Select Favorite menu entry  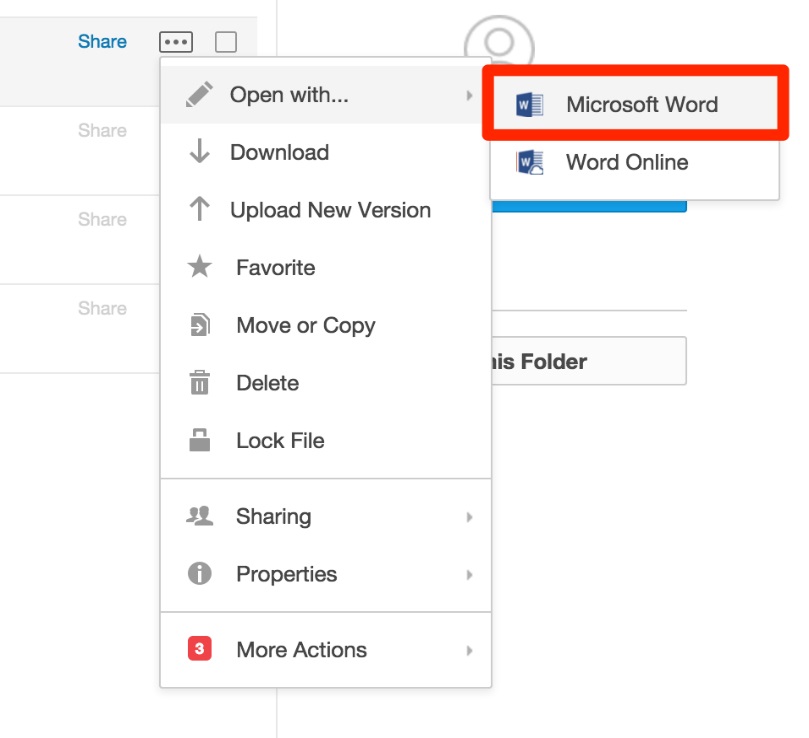click(326, 267)
